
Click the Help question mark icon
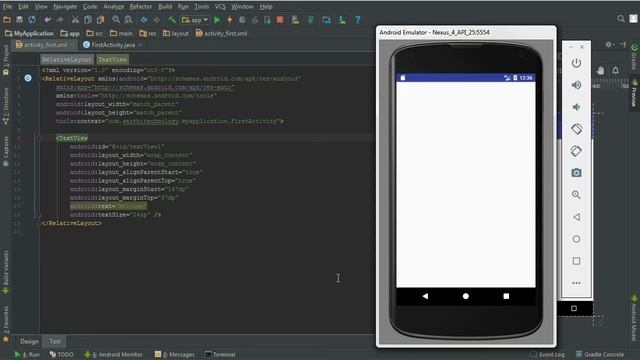[x=358, y=20]
